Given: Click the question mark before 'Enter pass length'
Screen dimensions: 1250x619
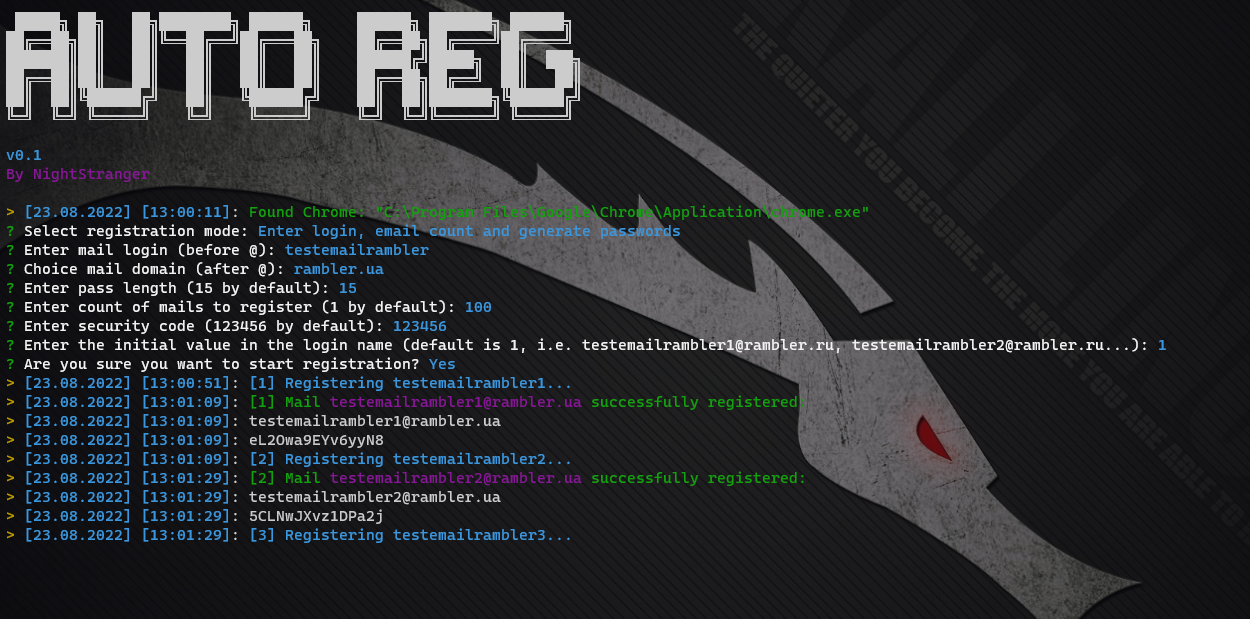Looking at the screenshot, I should coord(10,288).
